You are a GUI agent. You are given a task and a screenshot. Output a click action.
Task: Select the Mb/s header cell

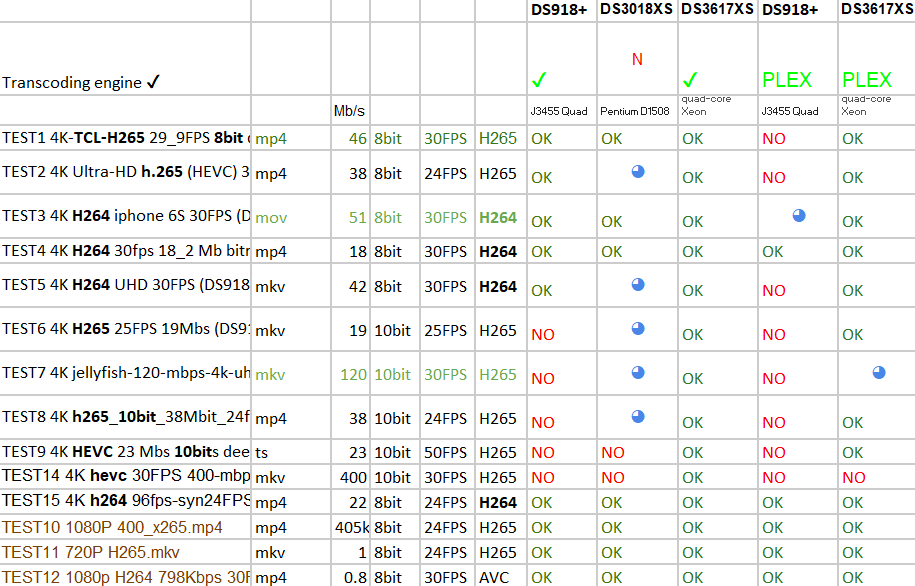pyautogui.click(x=350, y=110)
